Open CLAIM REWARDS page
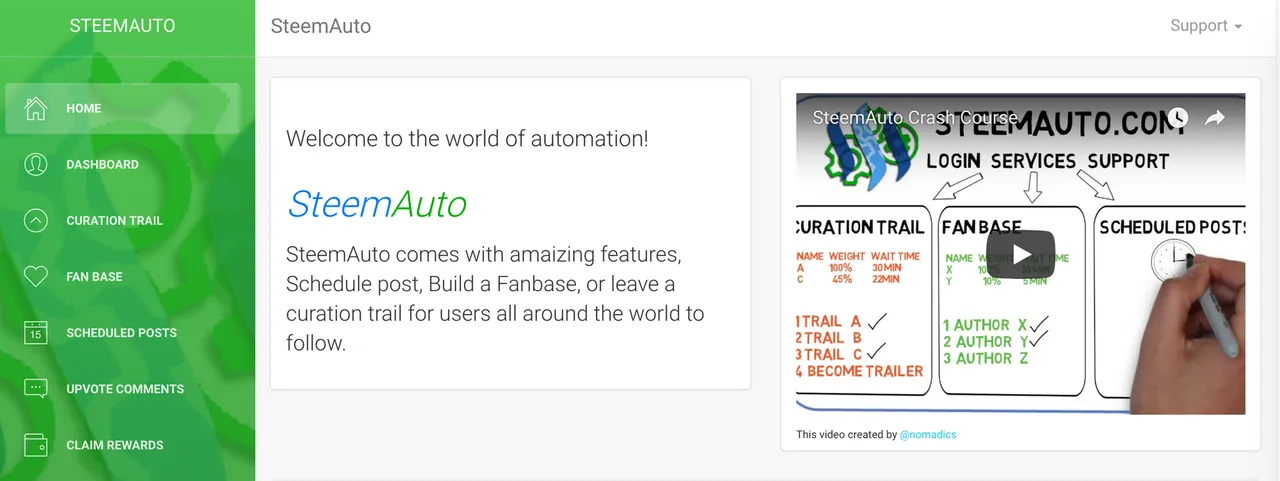 pos(122,444)
